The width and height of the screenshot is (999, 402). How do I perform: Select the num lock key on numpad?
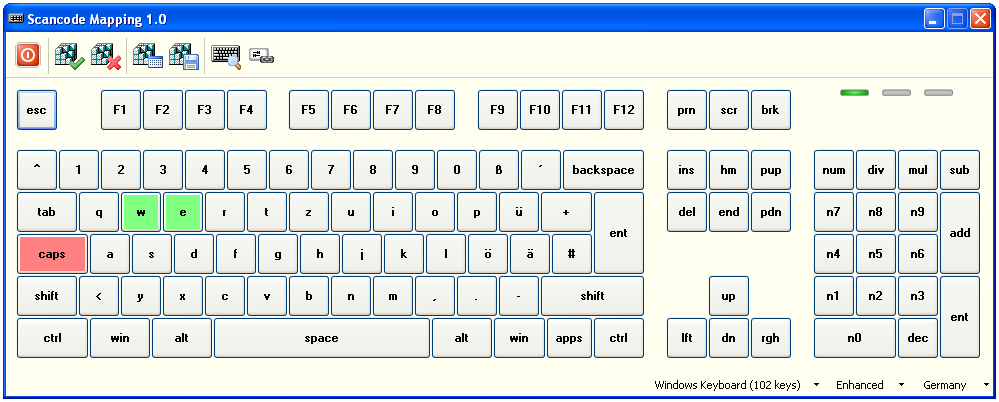833,170
